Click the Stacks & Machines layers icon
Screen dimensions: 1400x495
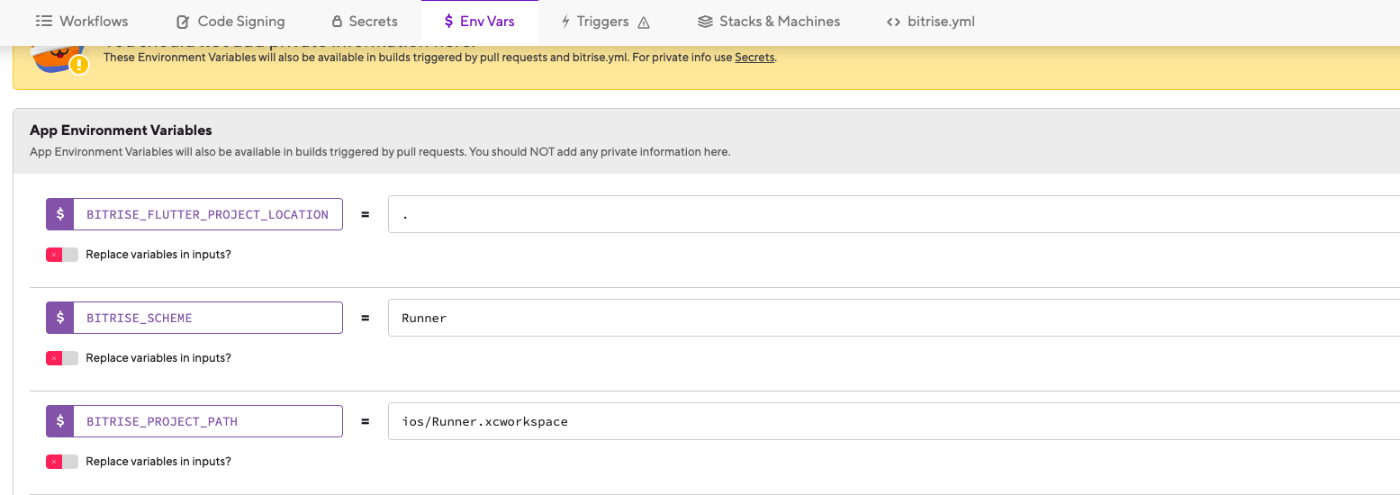click(705, 21)
